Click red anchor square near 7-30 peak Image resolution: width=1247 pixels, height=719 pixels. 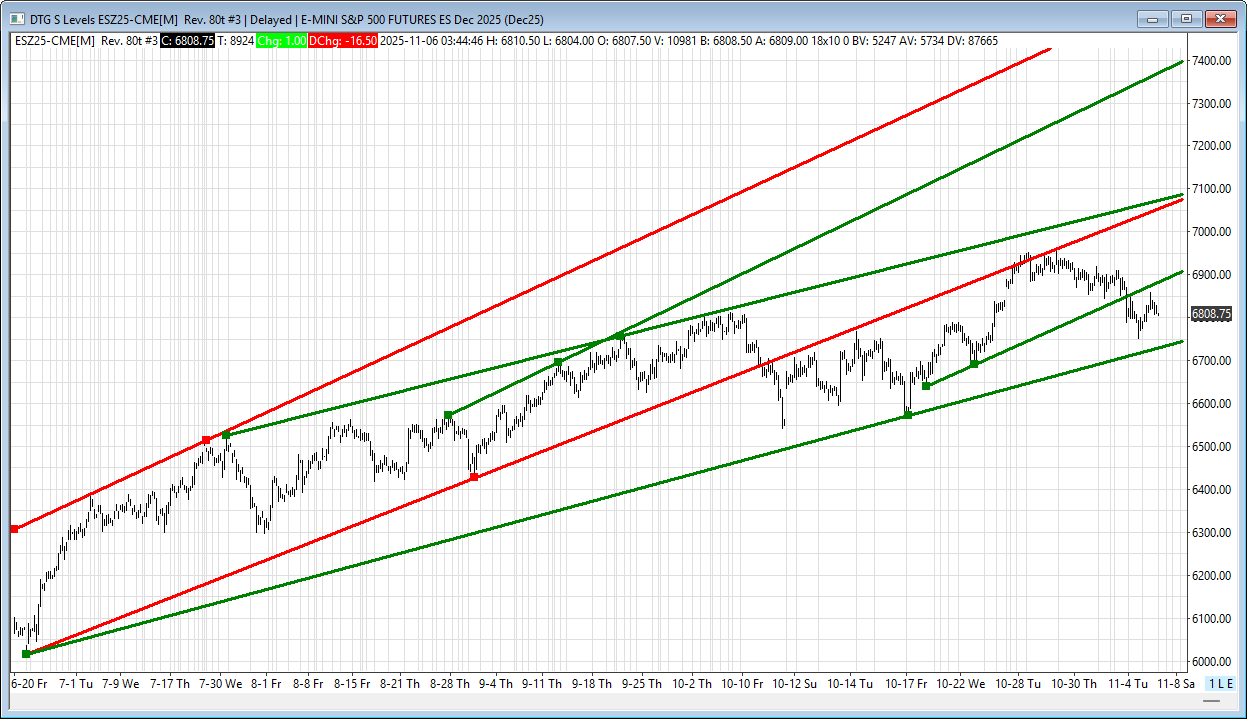coord(206,440)
